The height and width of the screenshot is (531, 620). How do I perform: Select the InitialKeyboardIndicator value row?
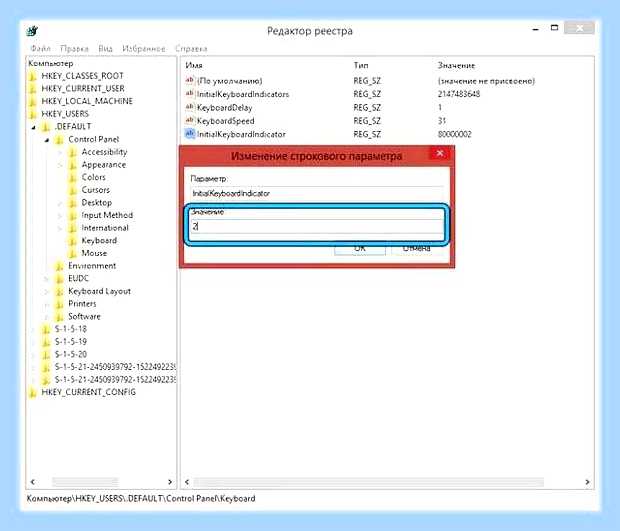click(328, 134)
